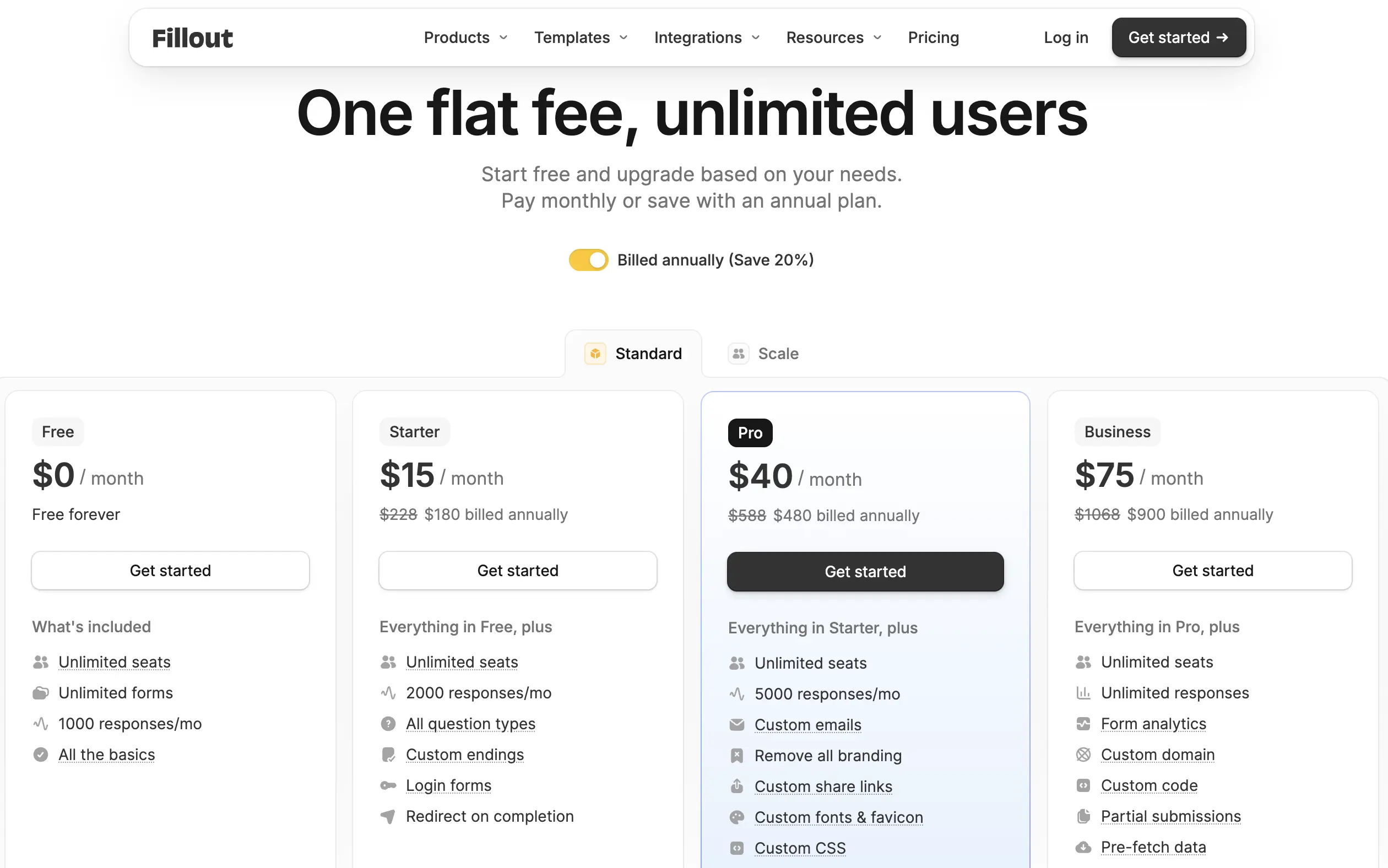
Task: Open the Resources dropdown
Action: click(x=833, y=38)
